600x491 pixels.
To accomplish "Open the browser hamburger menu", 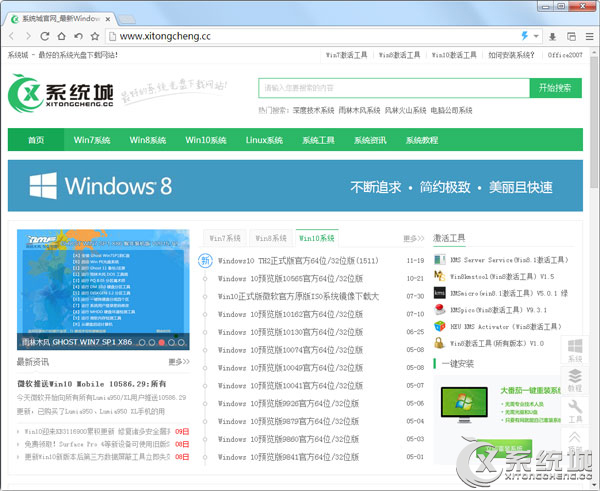I will [x=590, y=36].
